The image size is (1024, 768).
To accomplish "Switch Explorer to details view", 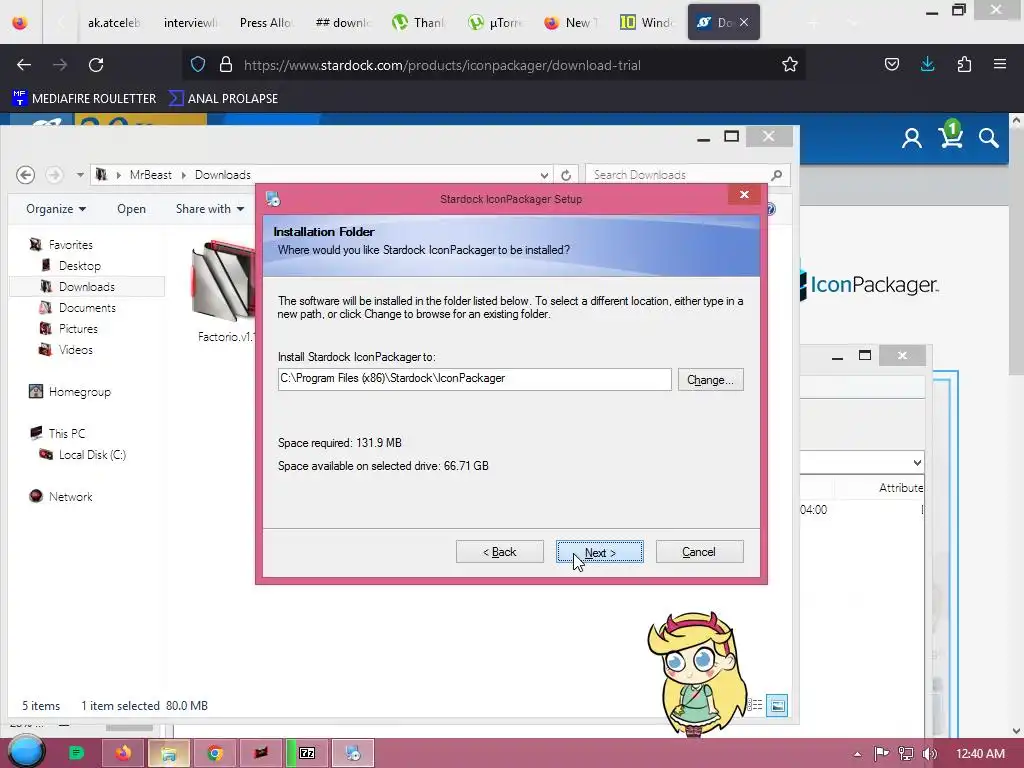I will tap(756, 705).
